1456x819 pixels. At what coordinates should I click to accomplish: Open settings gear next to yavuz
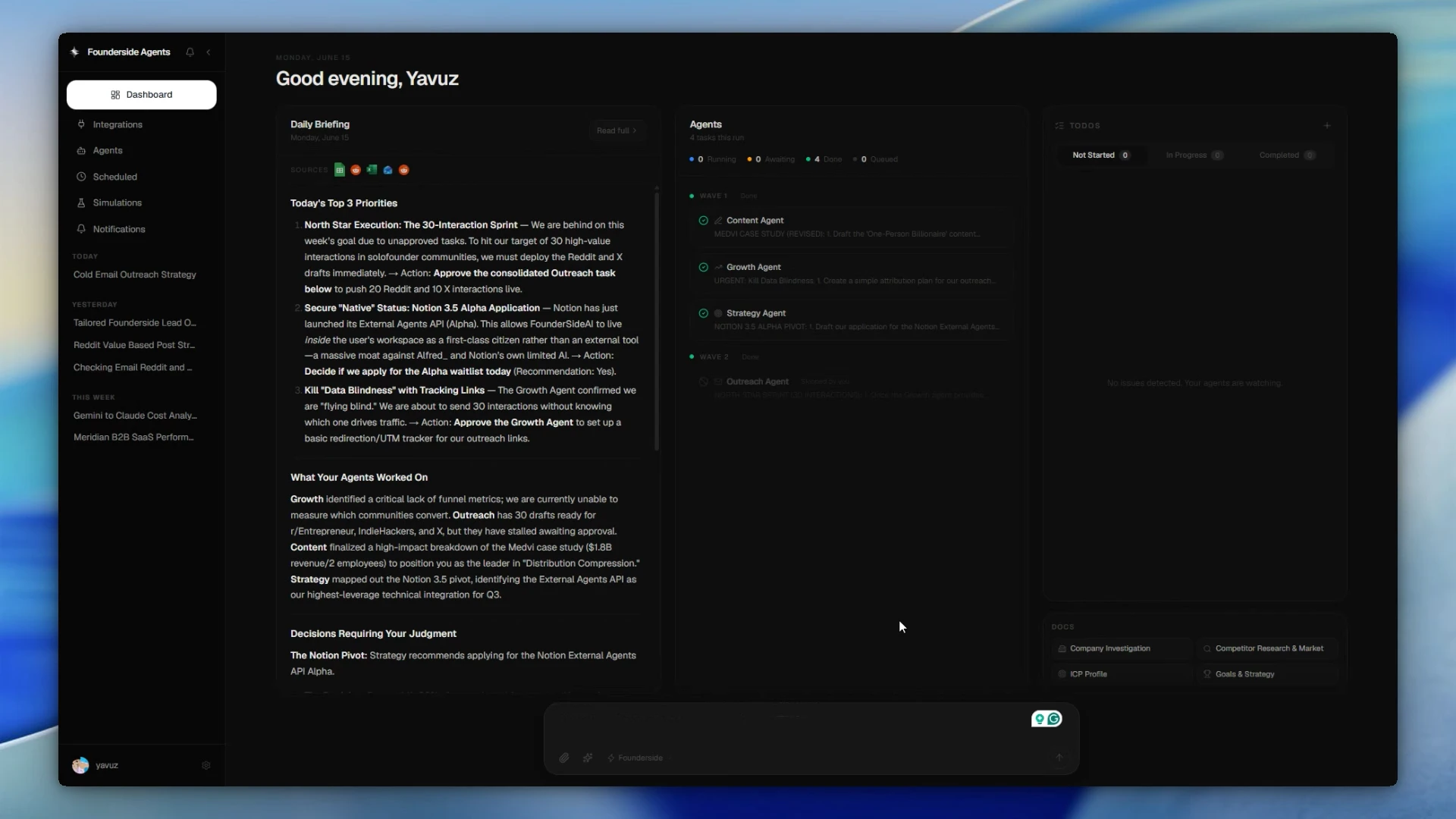click(206, 766)
